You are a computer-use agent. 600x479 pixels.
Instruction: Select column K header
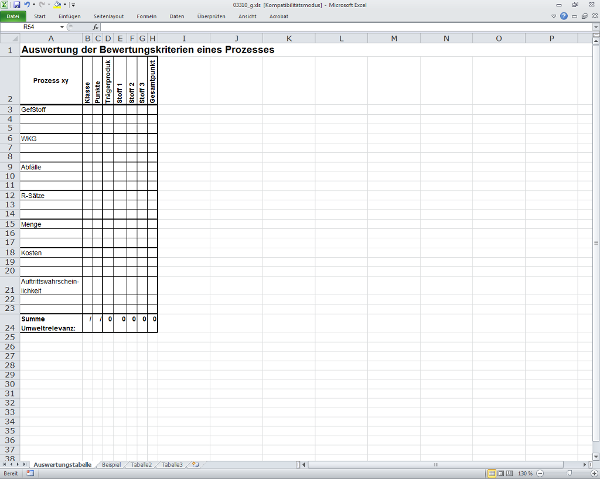(288, 38)
